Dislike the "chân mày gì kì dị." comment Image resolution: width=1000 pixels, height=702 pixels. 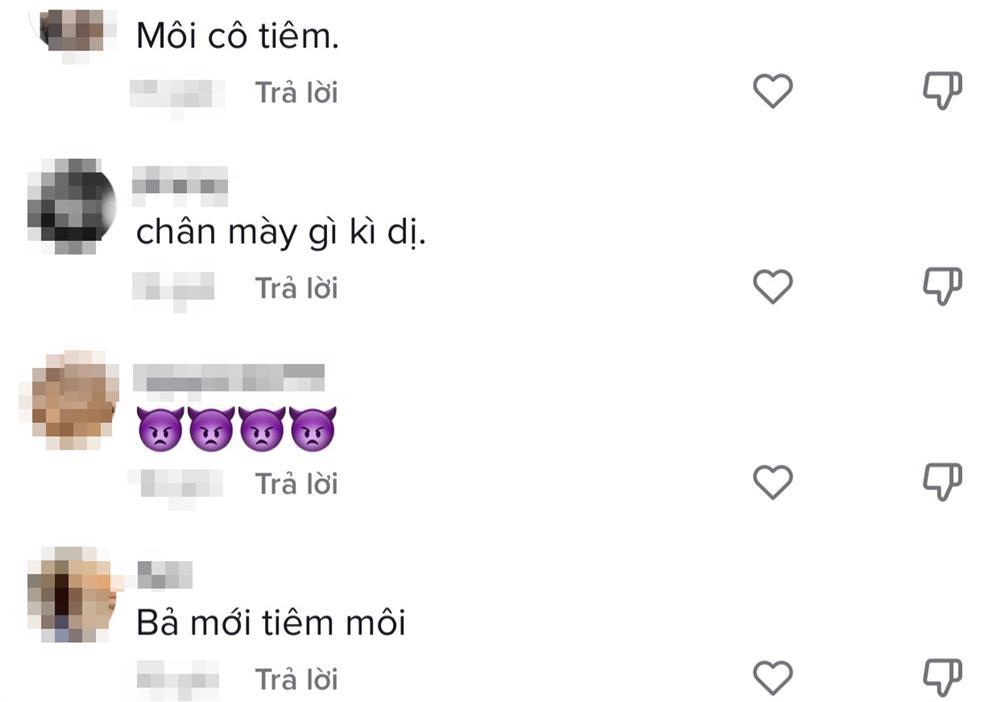[x=942, y=288]
